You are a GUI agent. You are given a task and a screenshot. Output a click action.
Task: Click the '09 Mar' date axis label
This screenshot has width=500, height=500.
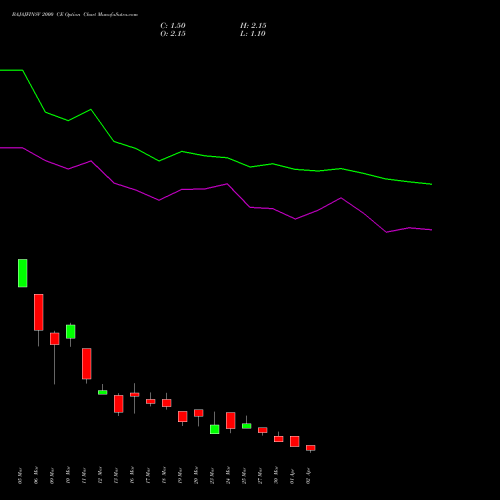(x=52, y=475)
